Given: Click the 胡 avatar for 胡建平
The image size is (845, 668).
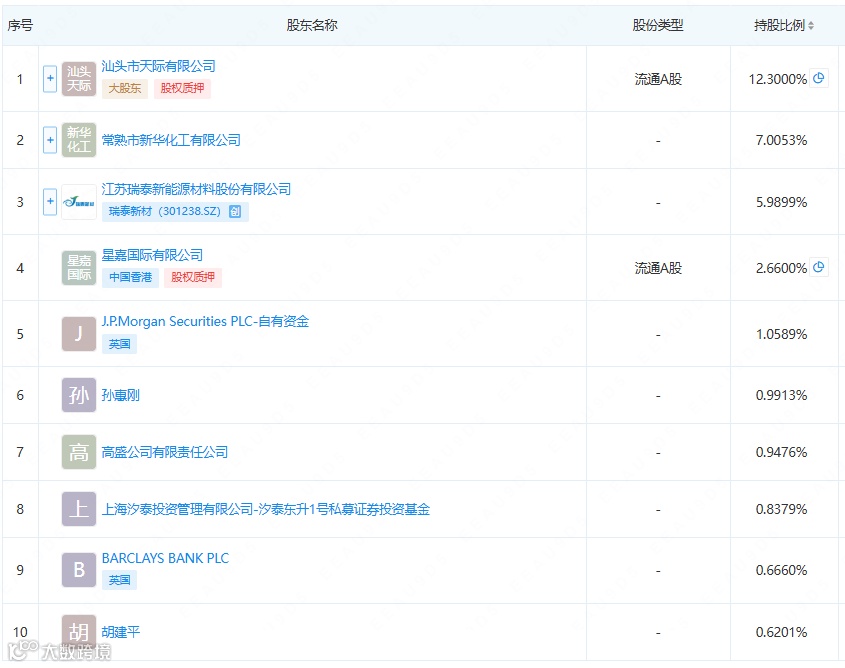Looking at the screenshot, I should click(x=79, y=631).
